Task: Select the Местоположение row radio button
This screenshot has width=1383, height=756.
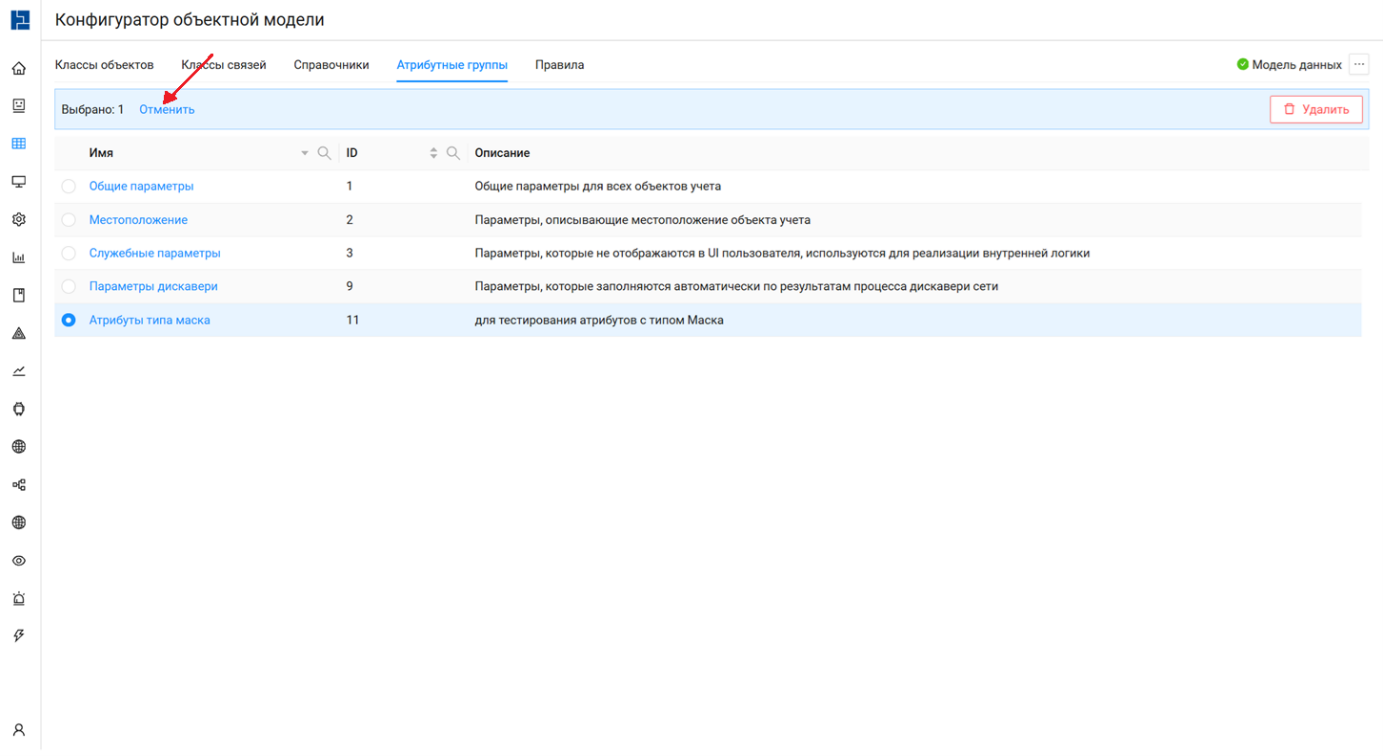Action: tap(68, 220)
